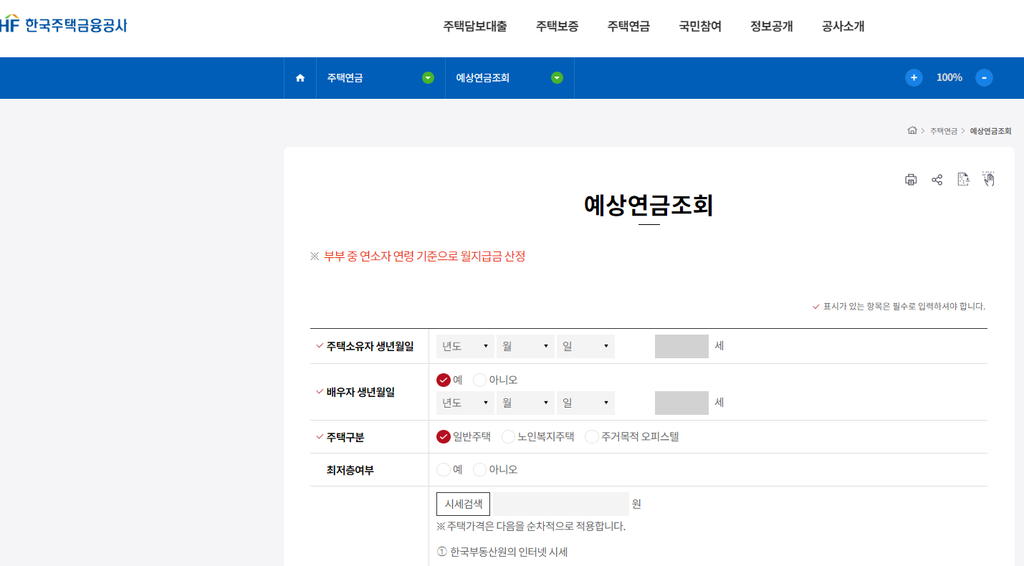Click the 주택구분 label
The width and height of the screenshot is (1024, 566).
click(345, 437)
